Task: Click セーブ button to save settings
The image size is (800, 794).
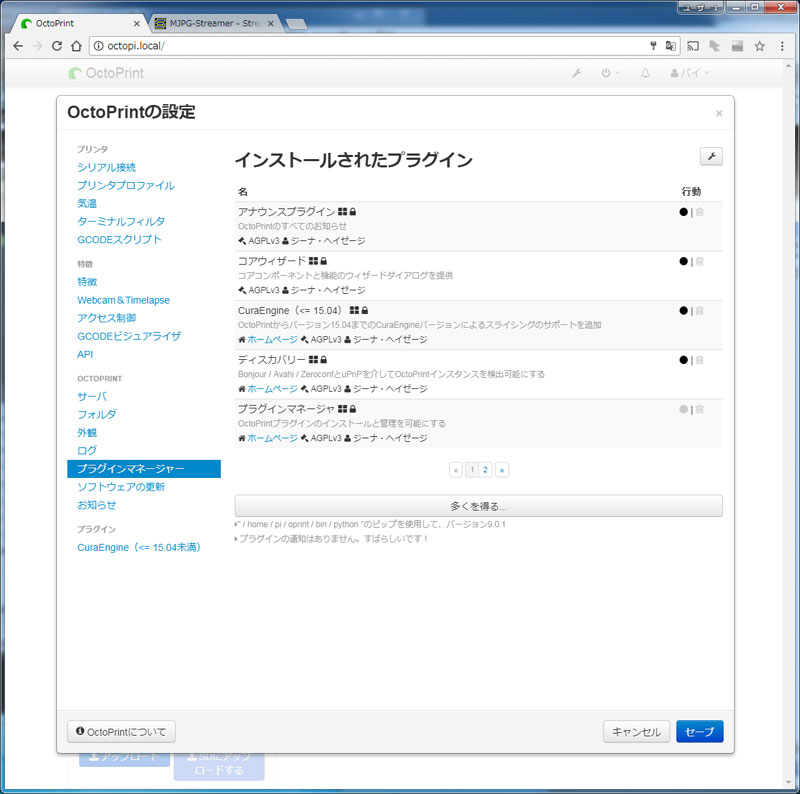Action: click(x=699, y=732)
